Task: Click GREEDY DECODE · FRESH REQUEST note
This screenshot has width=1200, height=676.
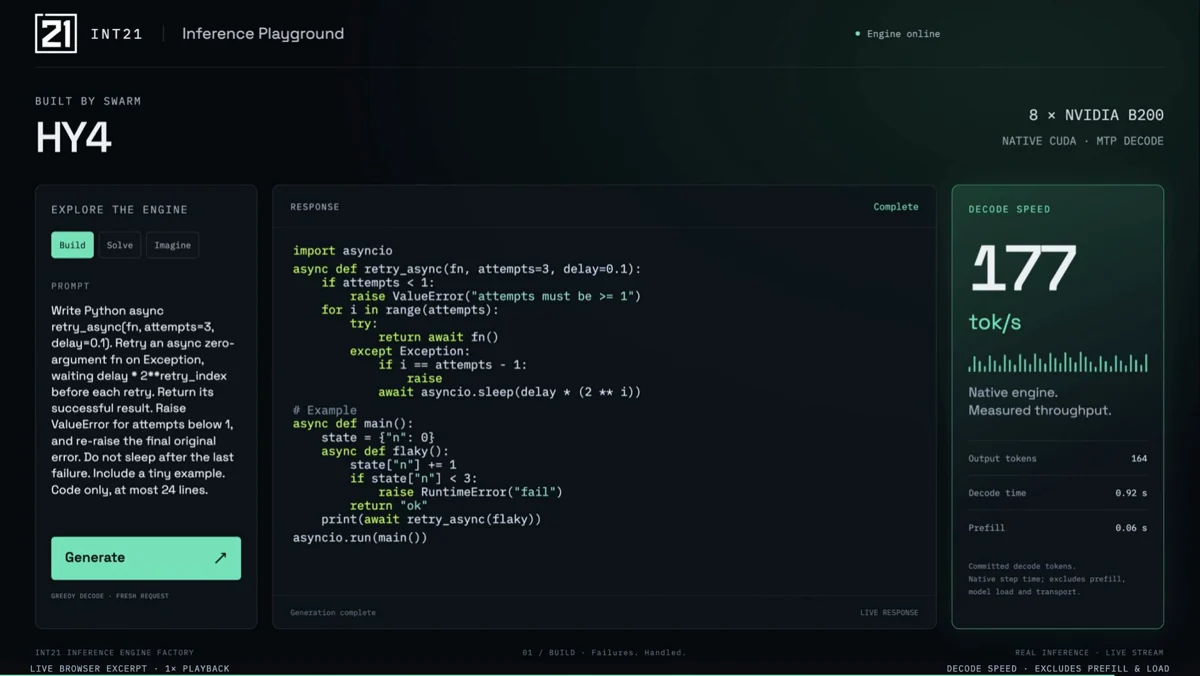Action: 110,596
